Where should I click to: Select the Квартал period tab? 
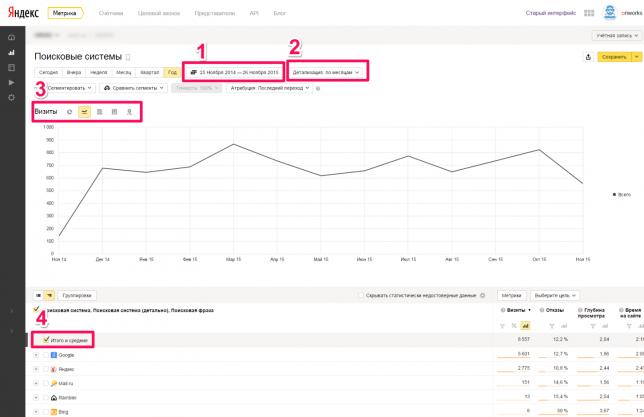(150, 72)
